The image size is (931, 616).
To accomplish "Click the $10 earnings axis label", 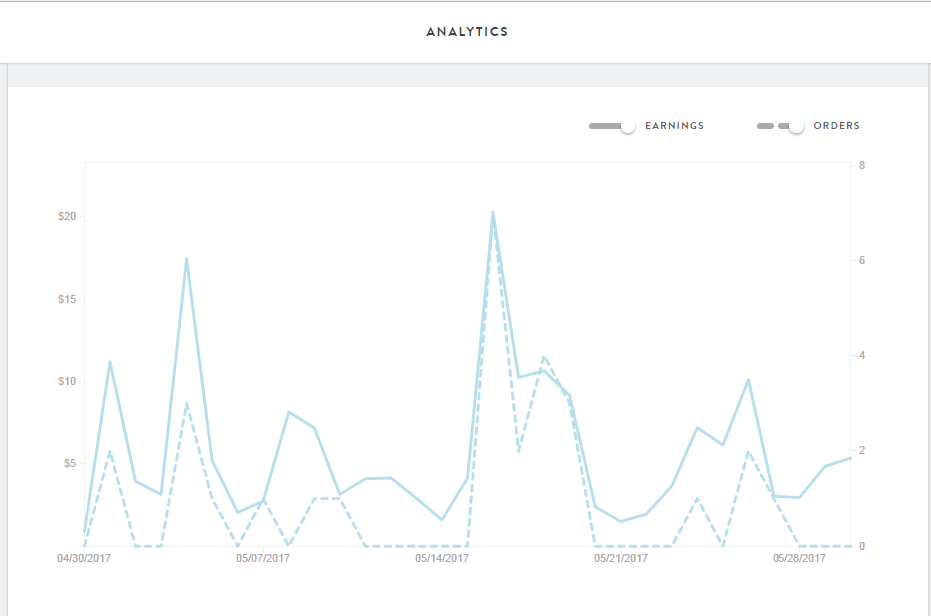I will 67,381.
